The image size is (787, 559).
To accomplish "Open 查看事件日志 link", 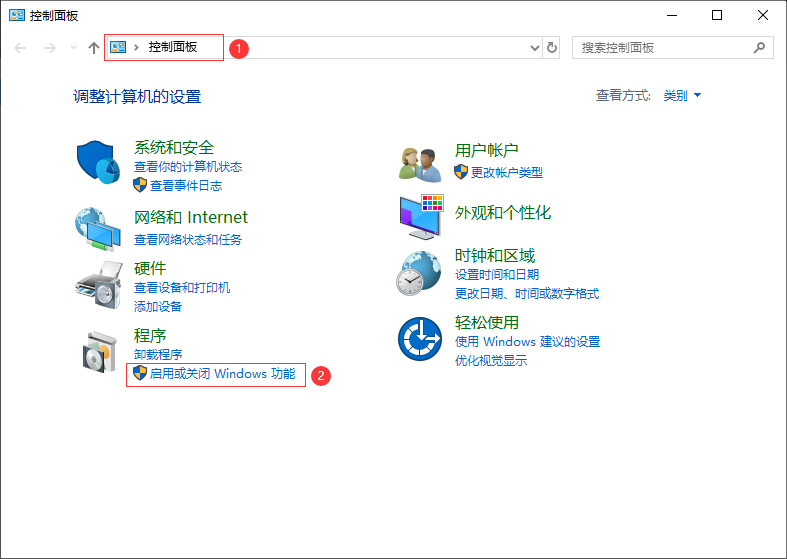I will (186, 186).
